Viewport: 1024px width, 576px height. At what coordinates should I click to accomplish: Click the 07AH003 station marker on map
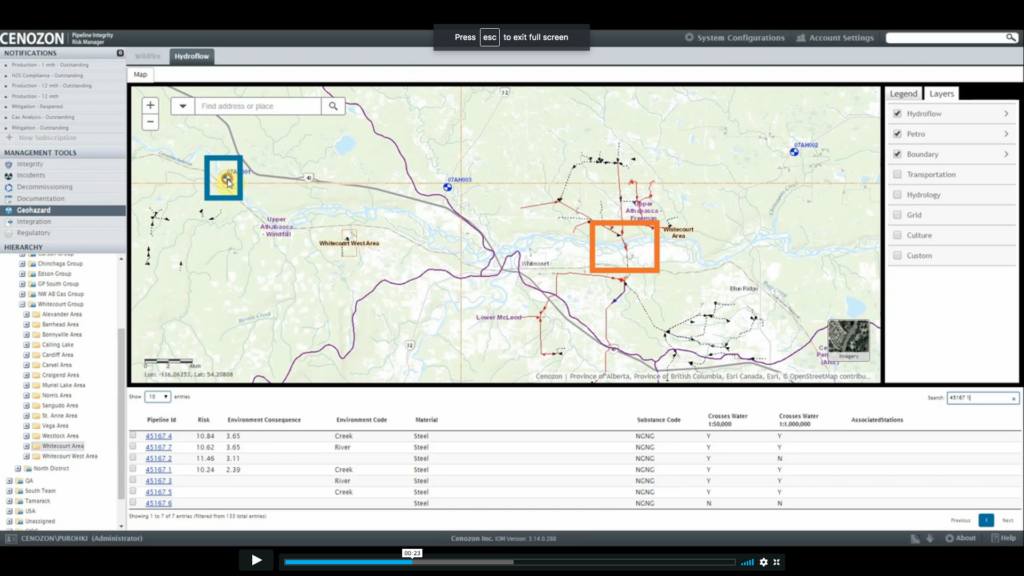(447, 187)
